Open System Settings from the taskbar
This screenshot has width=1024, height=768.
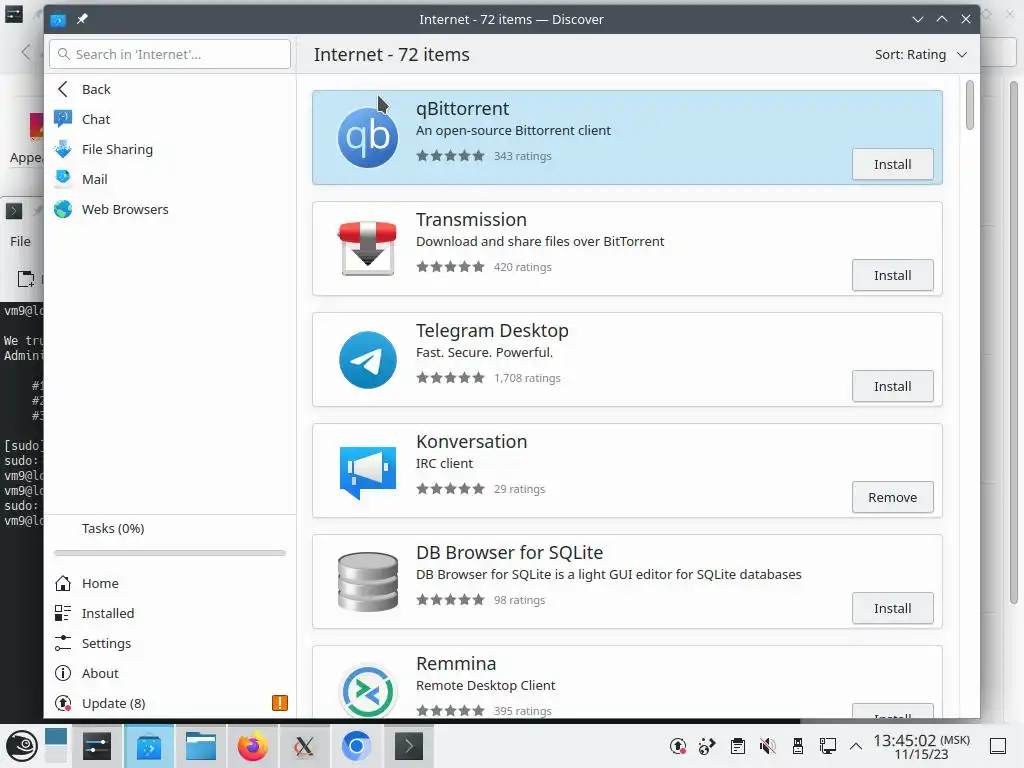tap(97, 746)
